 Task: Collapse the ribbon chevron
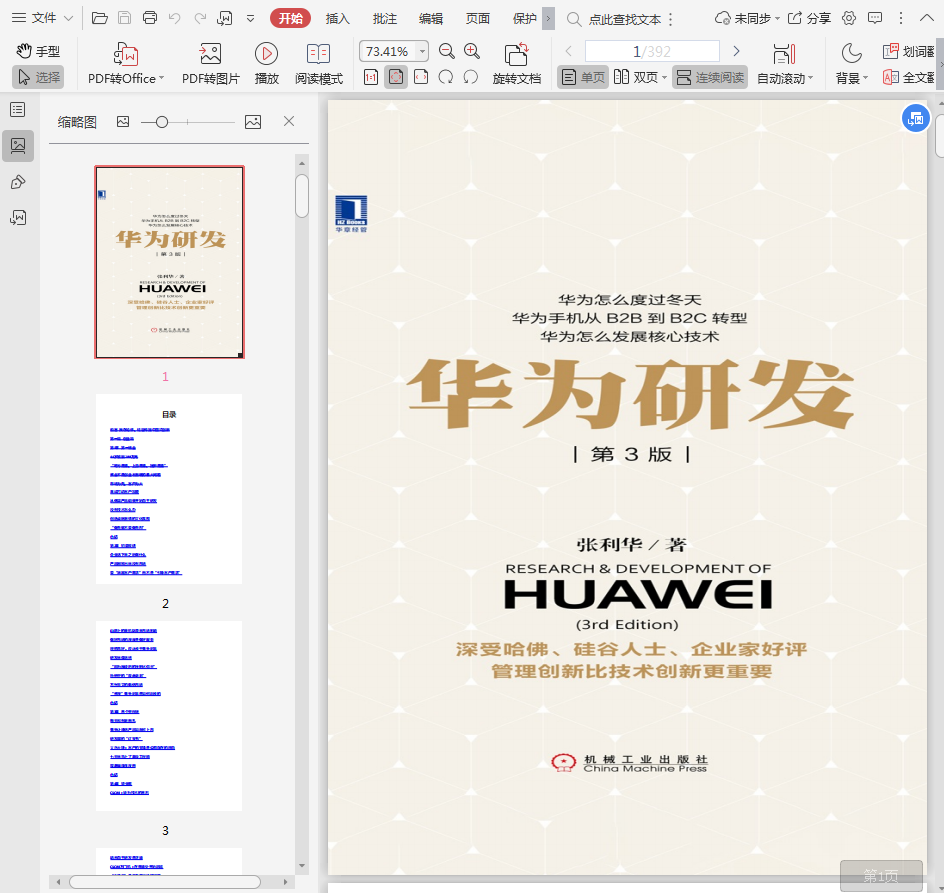927,18
